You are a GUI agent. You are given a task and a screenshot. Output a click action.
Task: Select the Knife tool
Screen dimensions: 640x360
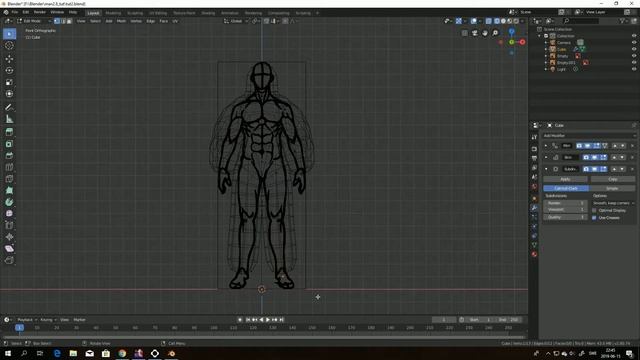(9, 179)
